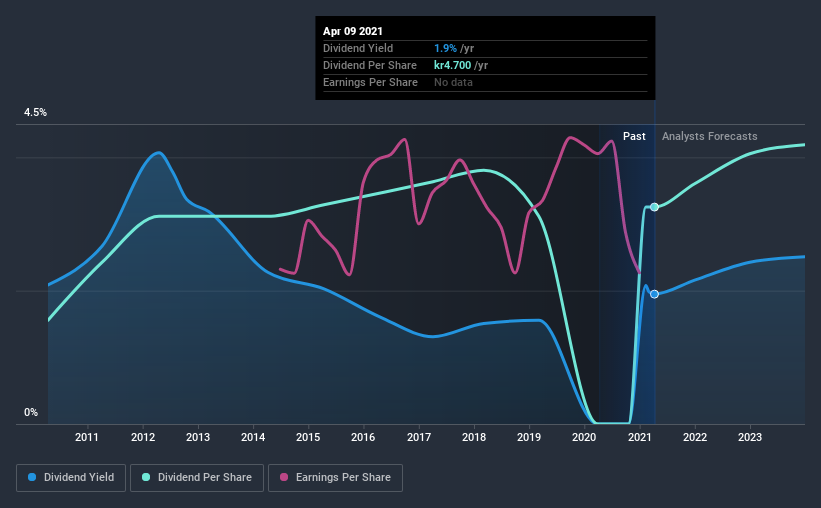Click the pink Earnings Per Share legend dot
This screenshot has width=821, height=508.
(284, 477)
